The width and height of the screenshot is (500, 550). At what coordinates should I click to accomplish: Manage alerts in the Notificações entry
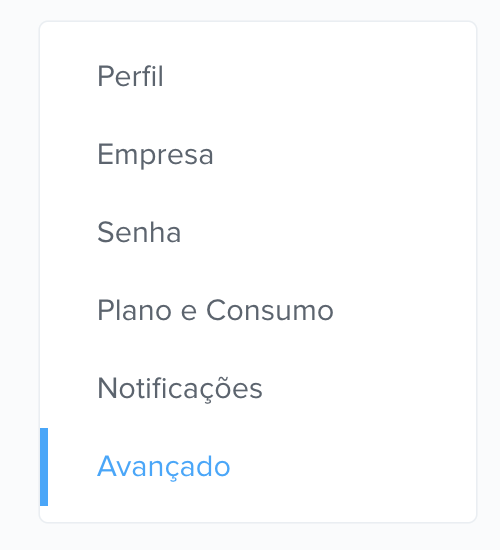pos(180,388)
